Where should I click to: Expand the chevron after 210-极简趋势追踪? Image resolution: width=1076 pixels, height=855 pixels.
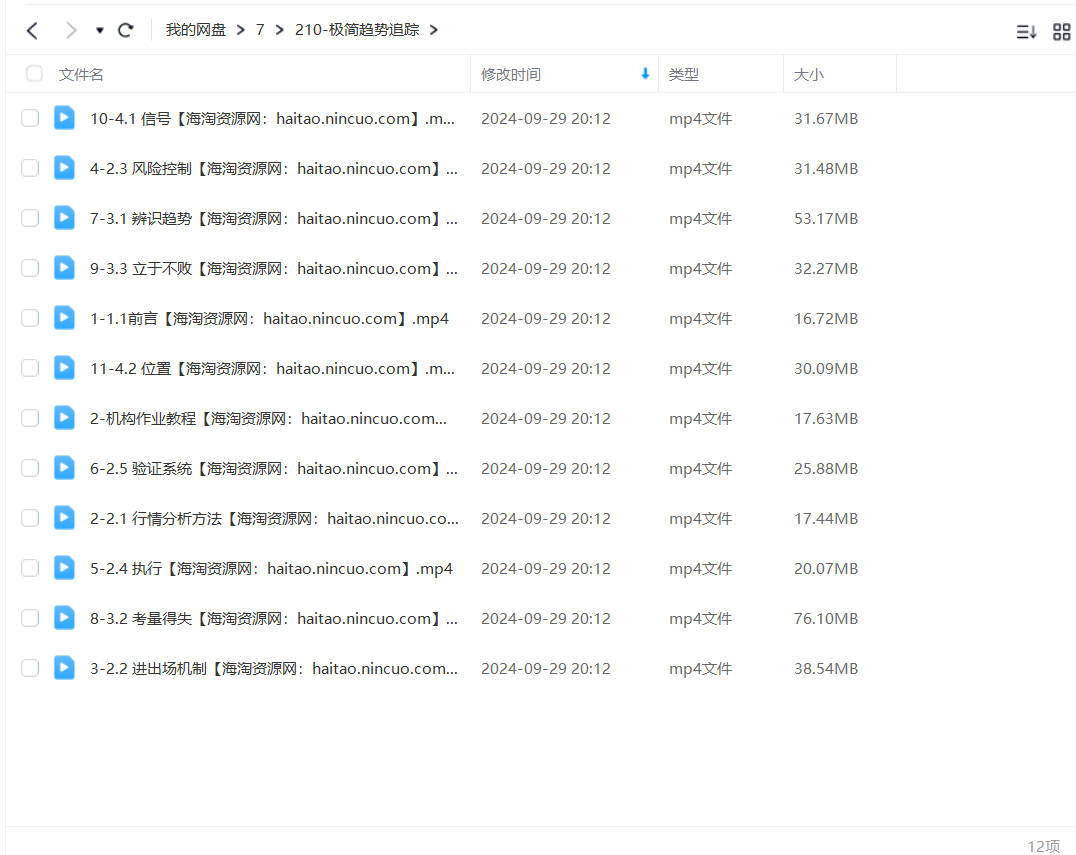point(434,30)
